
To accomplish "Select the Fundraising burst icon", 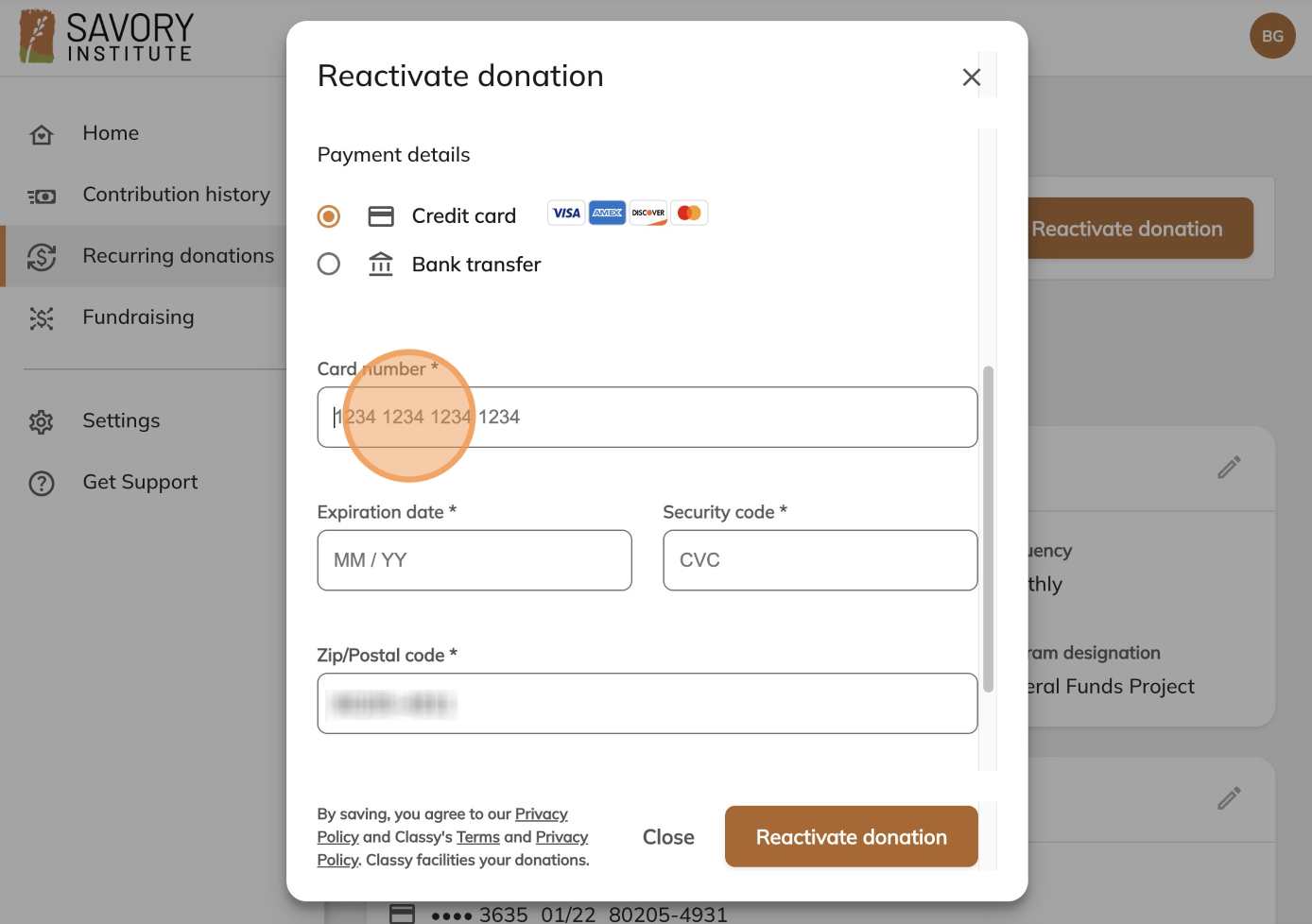I will click(x=42, y=318).
